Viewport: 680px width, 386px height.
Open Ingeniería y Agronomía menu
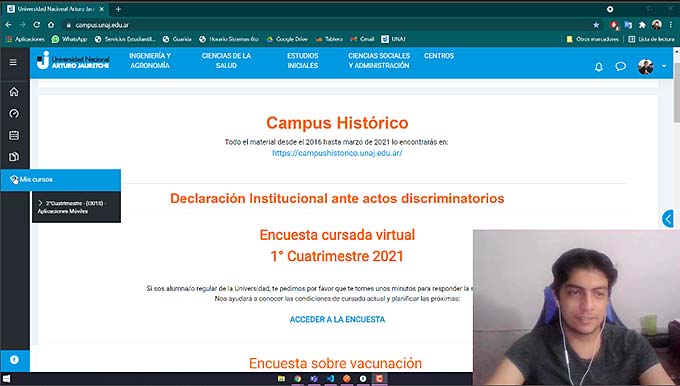(150, 61)
